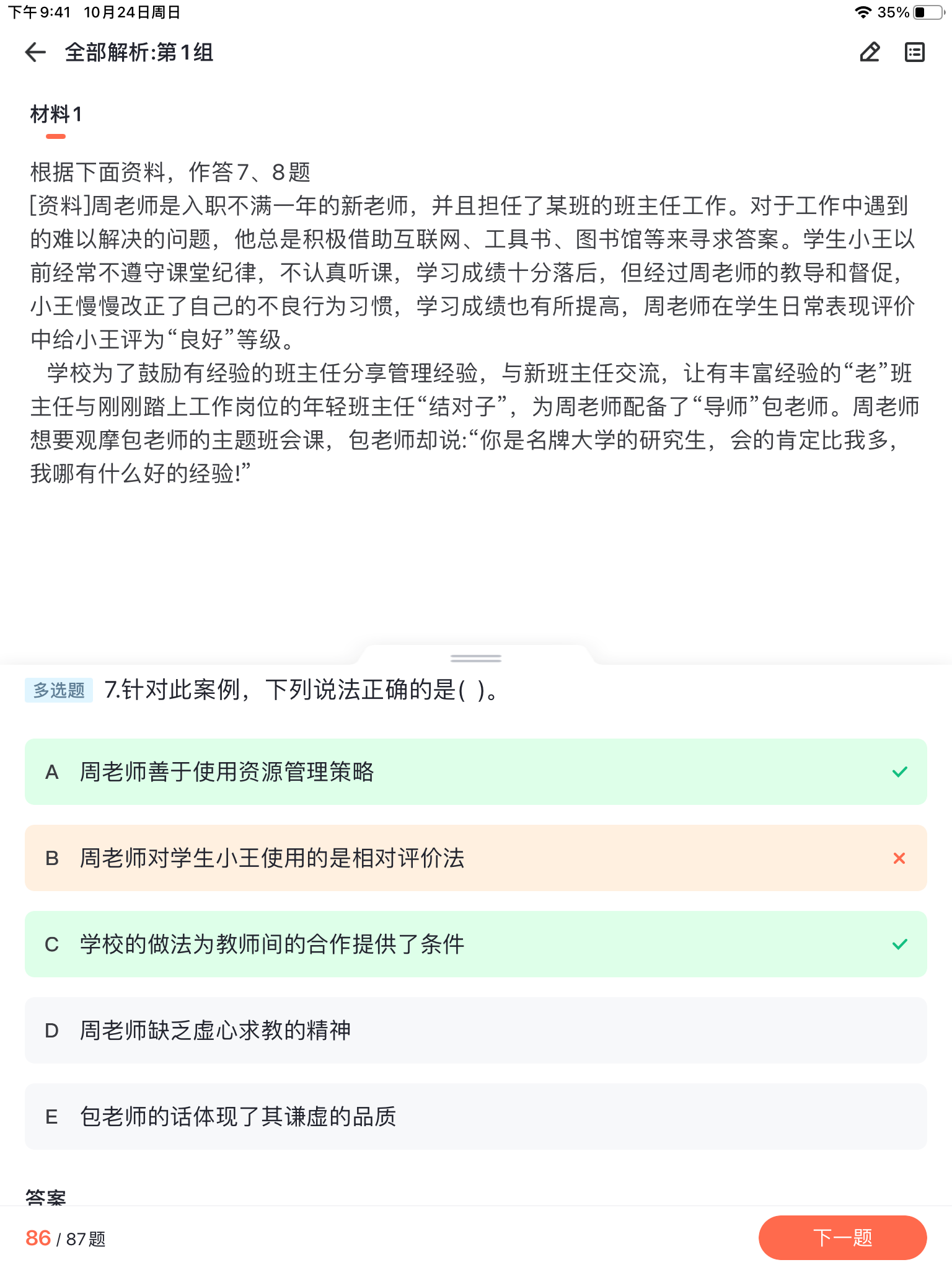Tap the battery indicator icon
The width and height of the screenshot is (952, 1270).
(928, 12)
